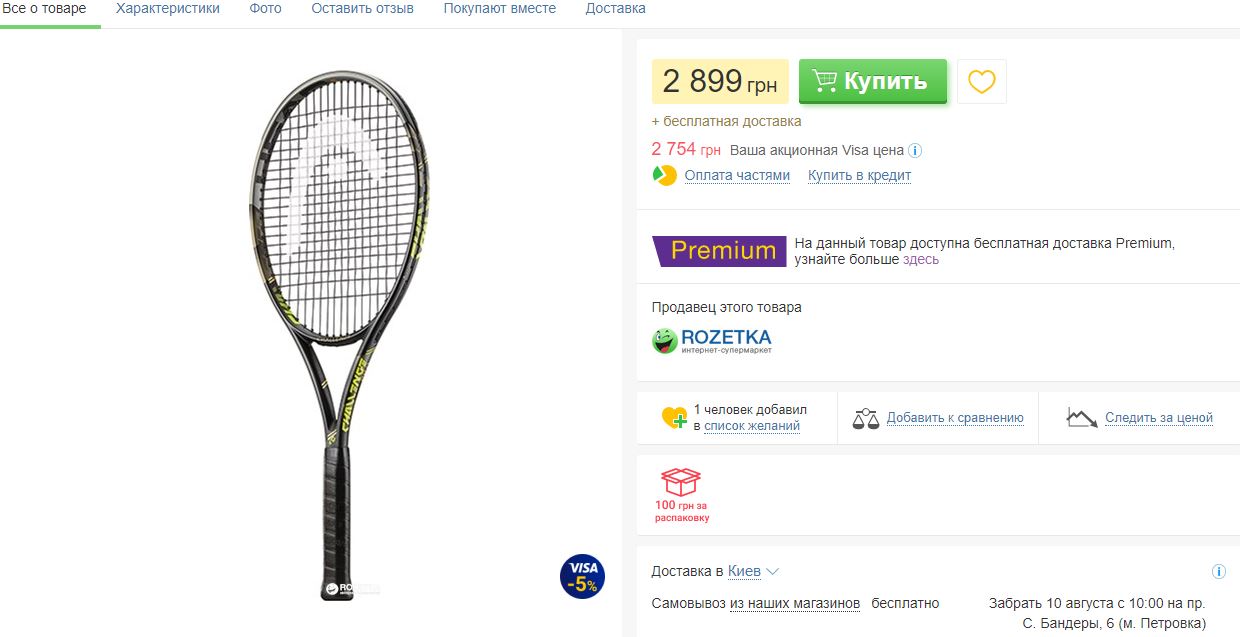The height and width of the screenshot is (637, 1240).
Task: Open the Характеристики tab
Action: (168, 8)
